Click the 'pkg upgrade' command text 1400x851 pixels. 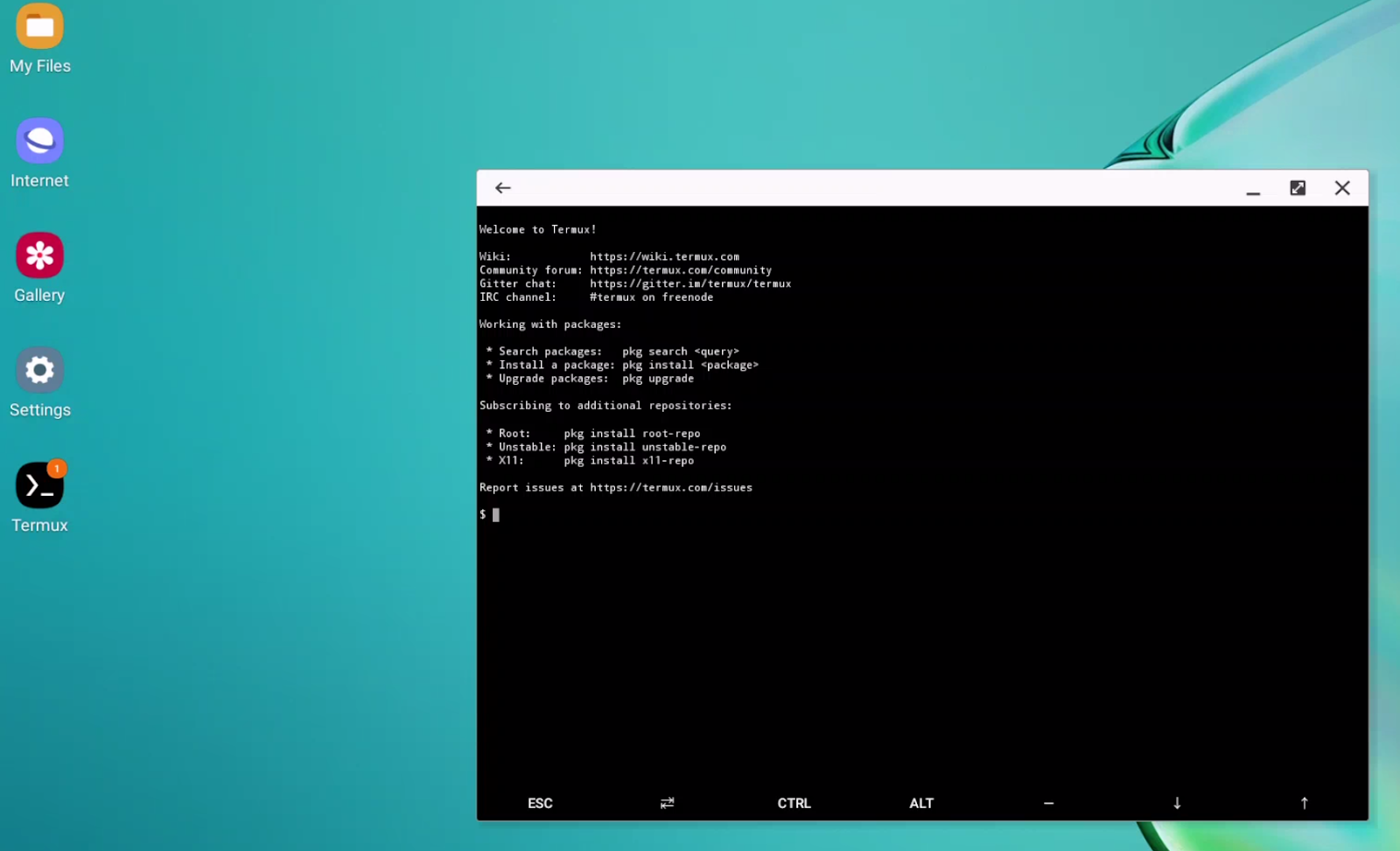coord(658,379)
